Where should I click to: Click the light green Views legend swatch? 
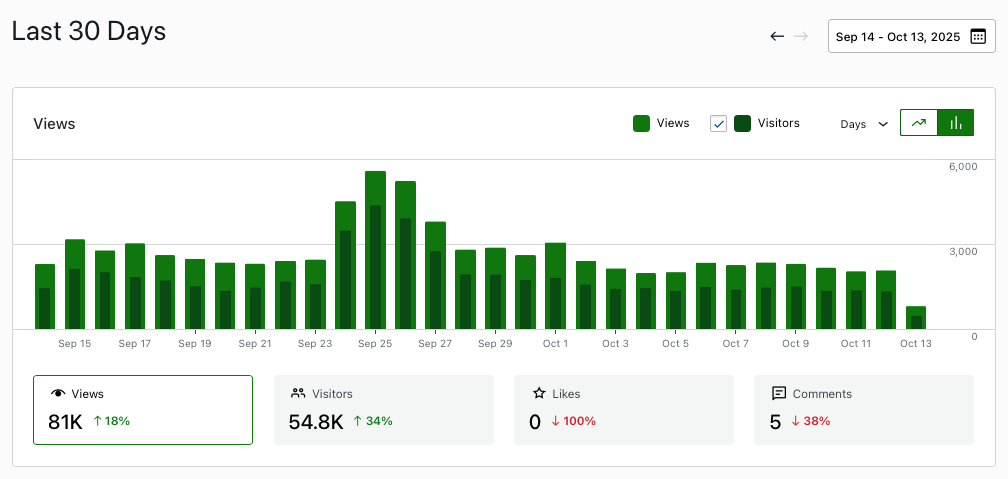[642, 123]
